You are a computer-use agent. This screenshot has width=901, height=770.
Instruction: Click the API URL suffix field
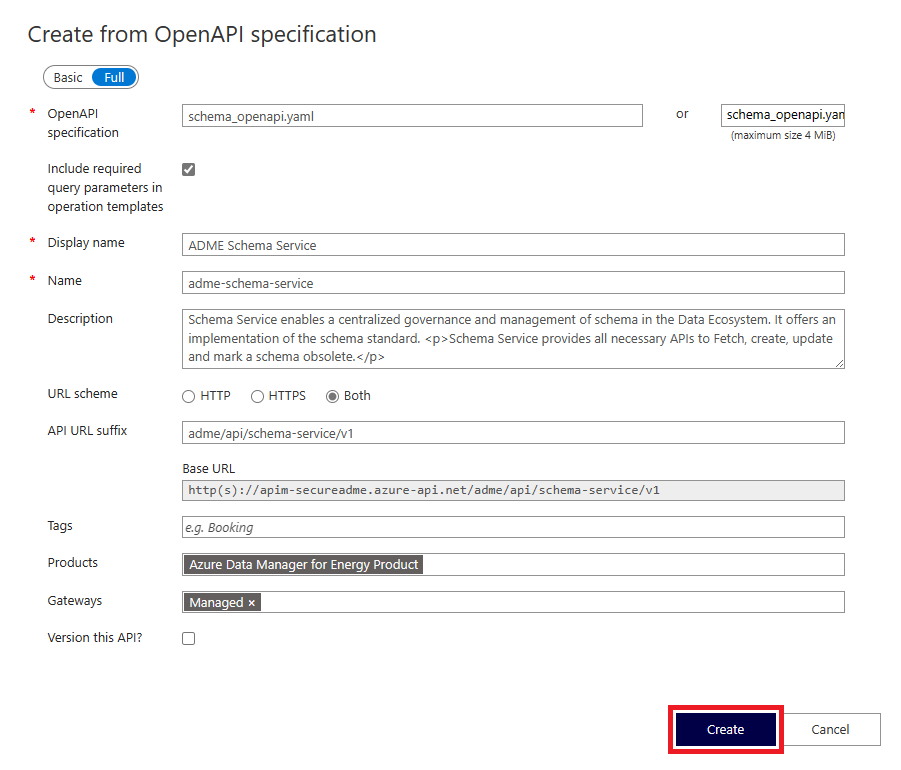pos(512,433)
